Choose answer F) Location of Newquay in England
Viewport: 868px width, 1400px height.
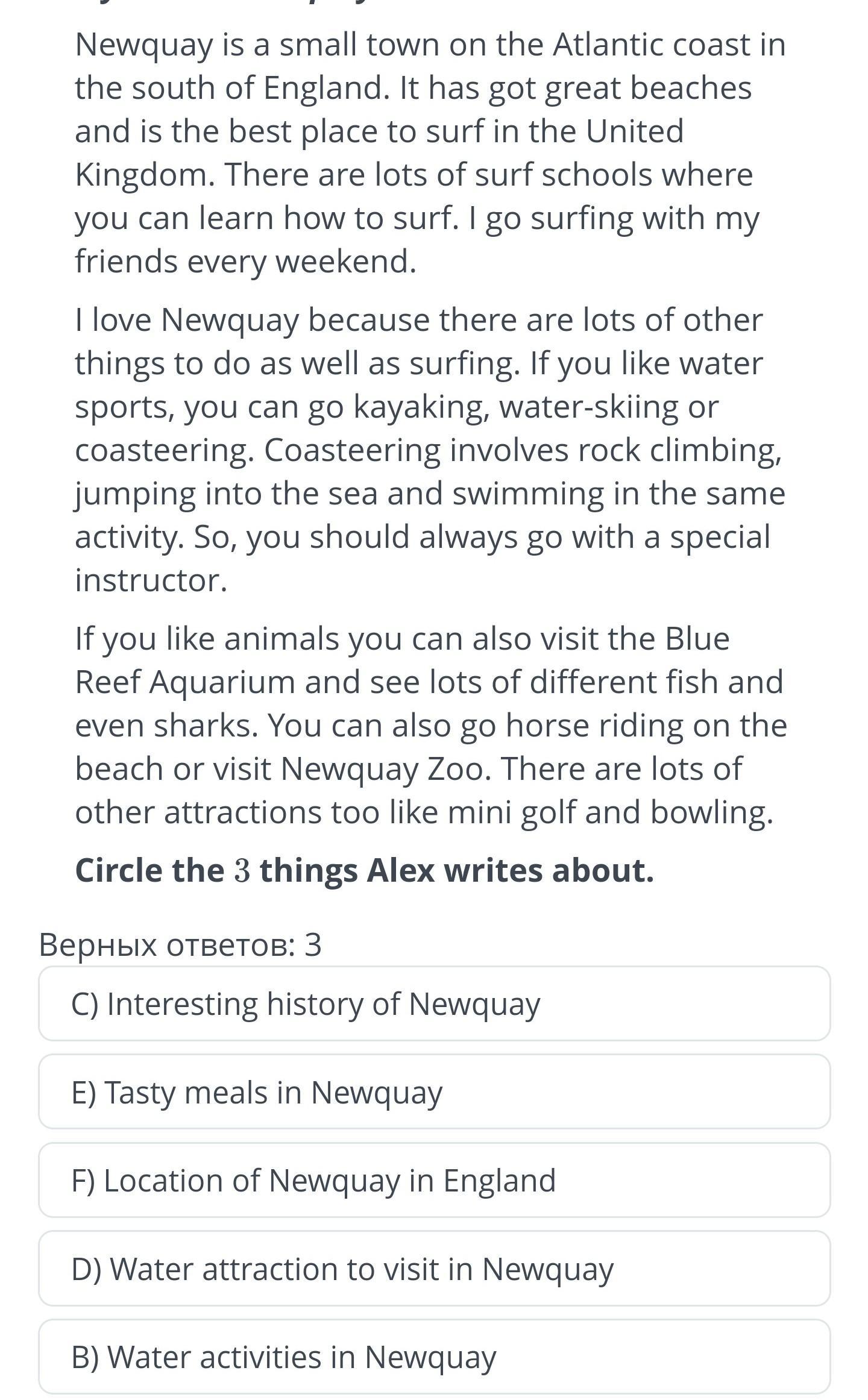click(x=434, y=1180)
